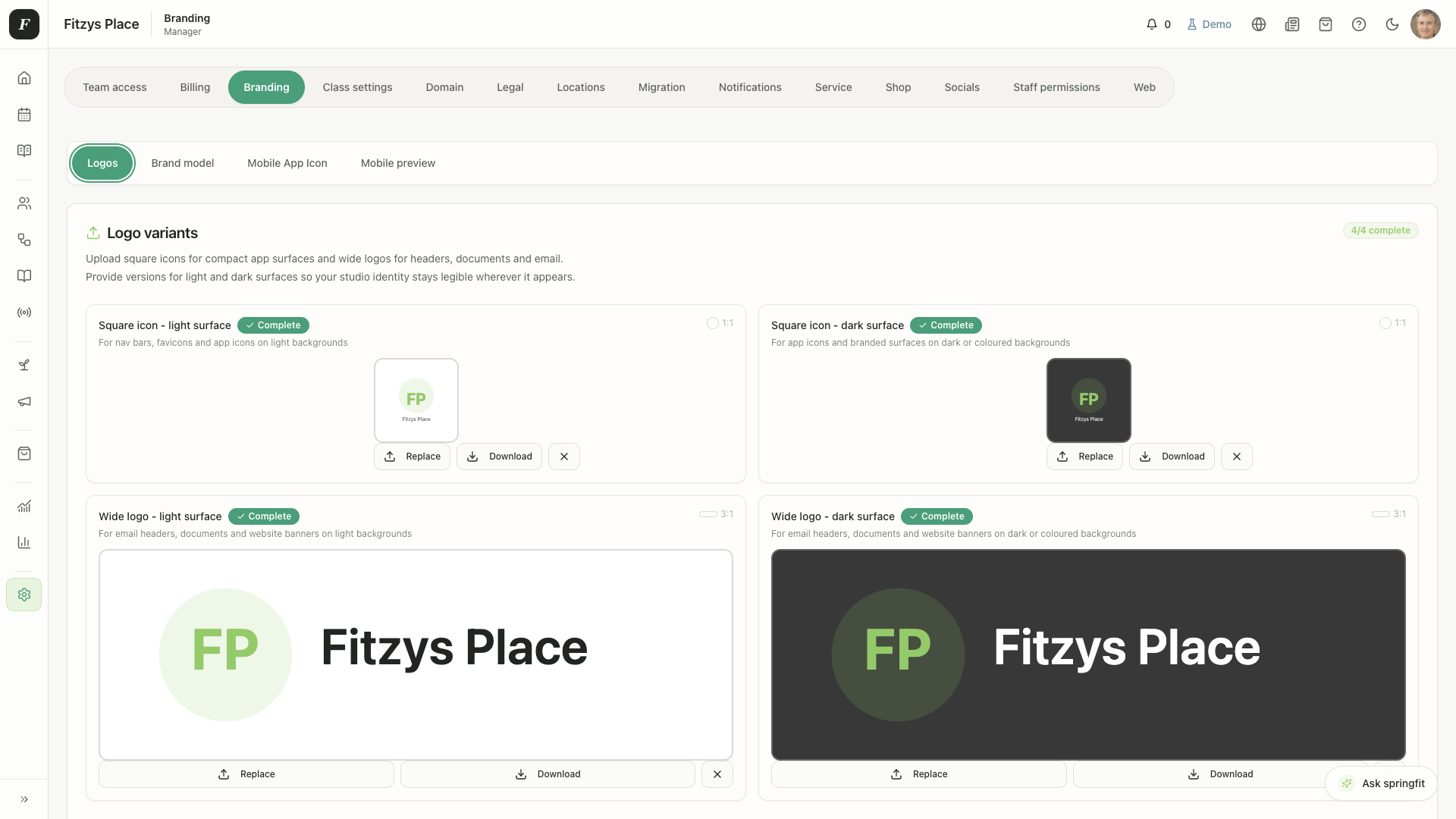Click the trend chart analytics sidebar icon
This screenshot has height=819, width=1456.
pos(24,506)
